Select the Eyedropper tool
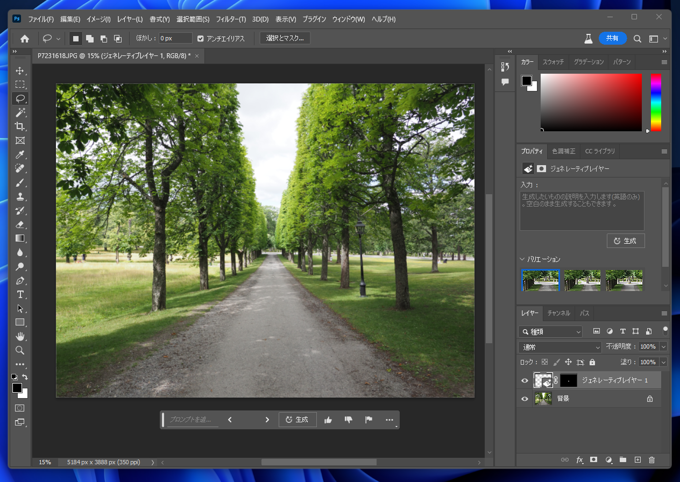Image resolution: width=680 pixels, height=482 pixels. click(x=20, y=155)
